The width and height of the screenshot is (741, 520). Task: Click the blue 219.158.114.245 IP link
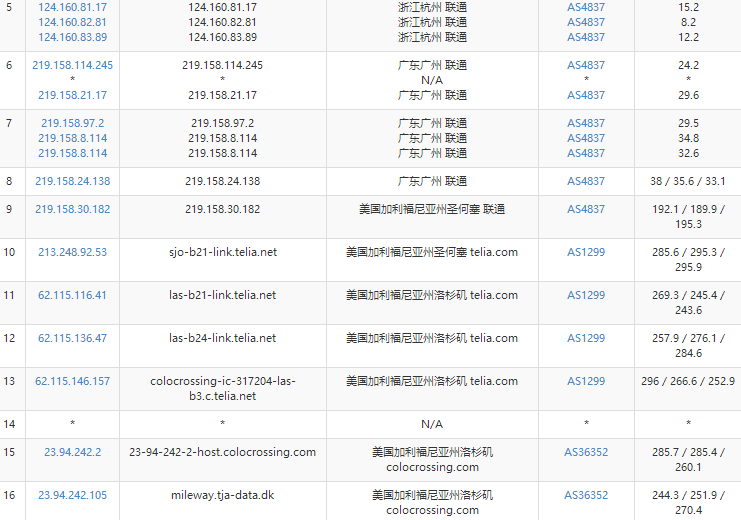click(x=72, y=65)
